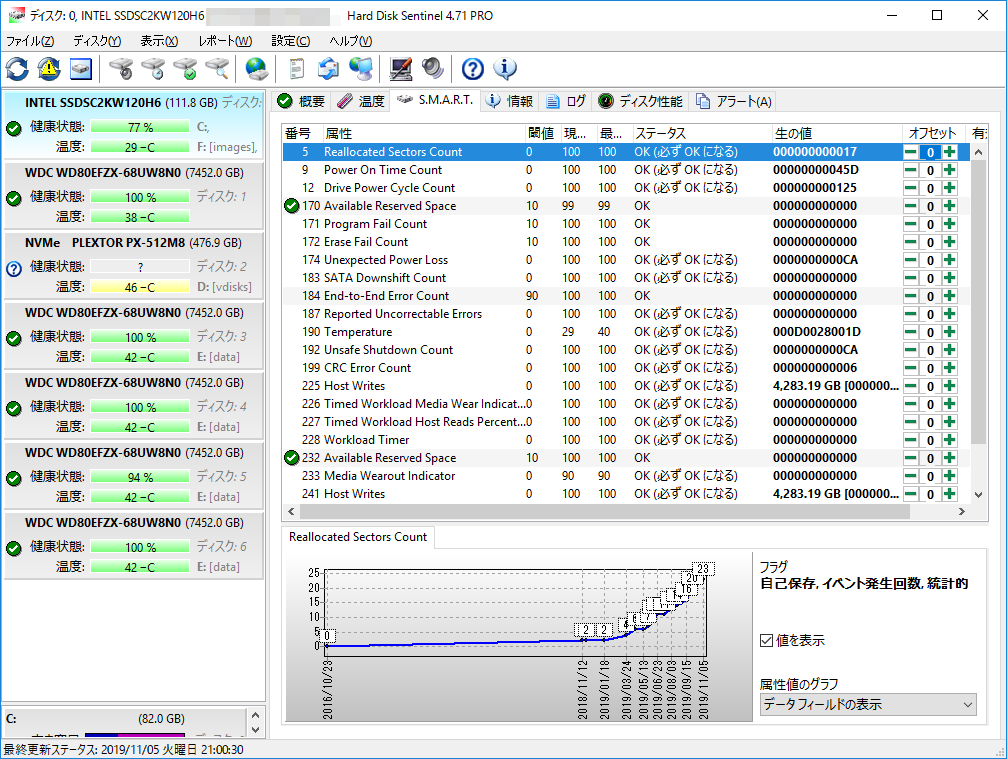Click the green health icon for Disk 1
This screenshot has width=1007, height=759.
(14, 198)
